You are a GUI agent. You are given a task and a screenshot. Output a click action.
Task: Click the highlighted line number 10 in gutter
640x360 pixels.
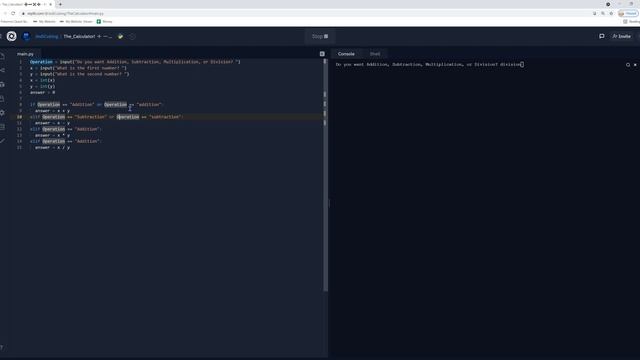[x=19, y=117]
